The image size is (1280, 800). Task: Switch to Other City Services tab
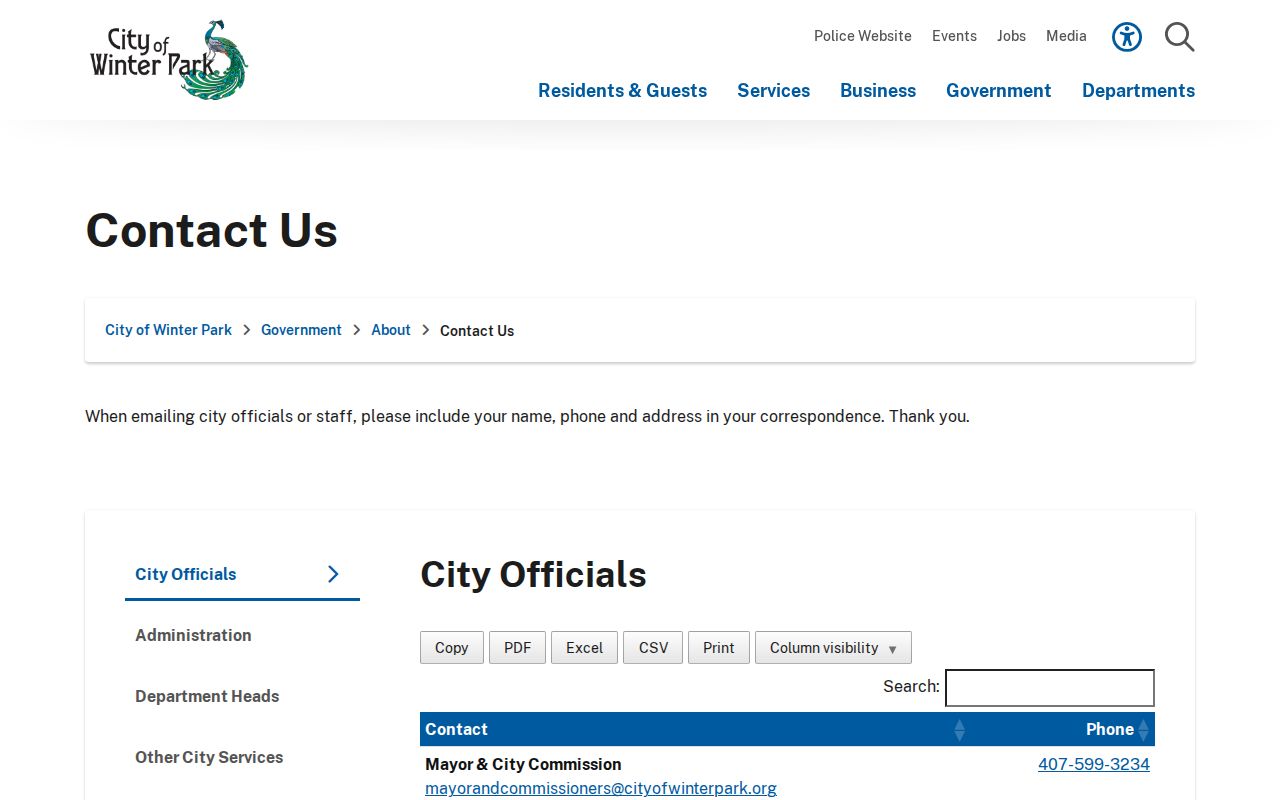click(242, 757)
